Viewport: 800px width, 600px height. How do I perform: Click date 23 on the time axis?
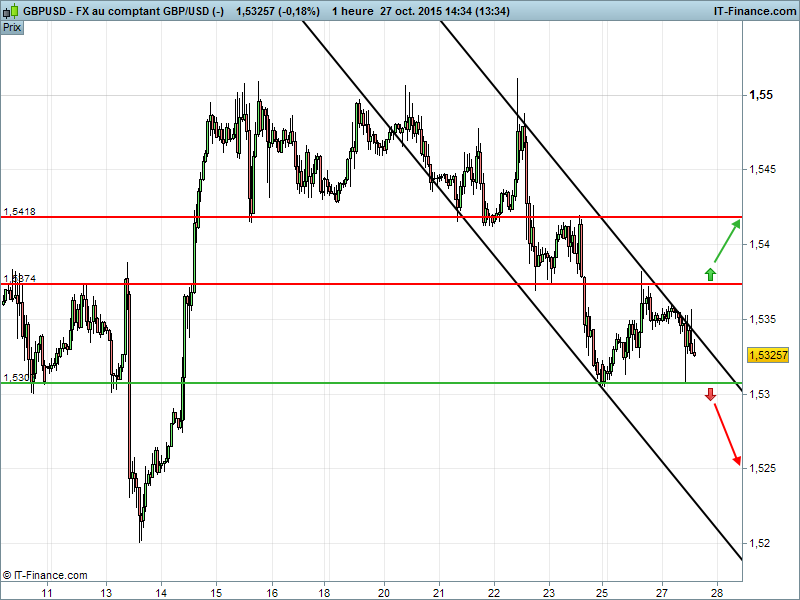[549, 593]
